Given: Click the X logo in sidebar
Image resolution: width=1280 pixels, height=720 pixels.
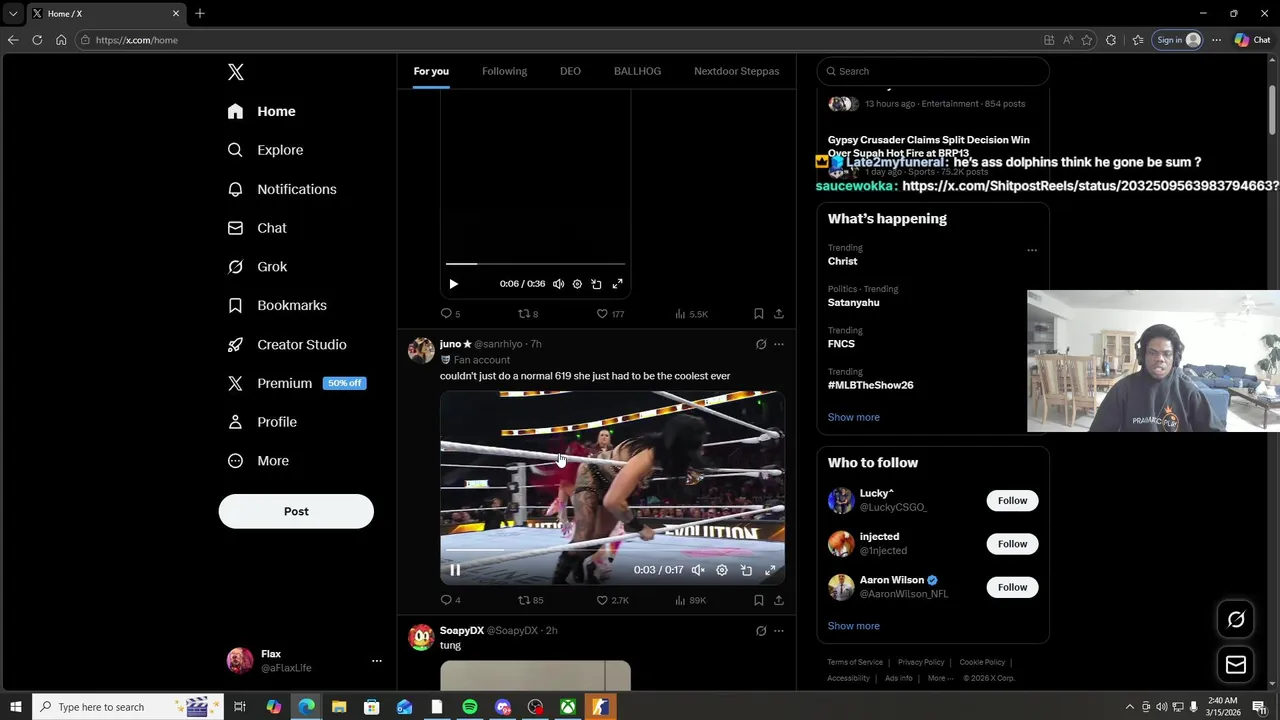Looking at the screenshot, I should click(236, 72).
